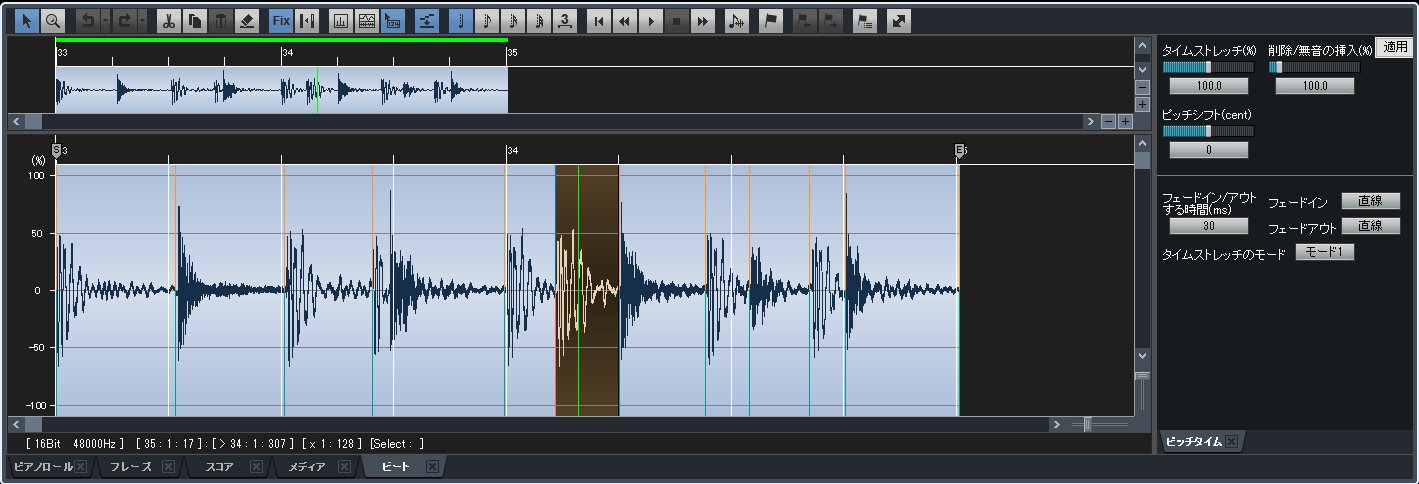
Task: Toggle the Fix button
Action: tap(281, 20)
